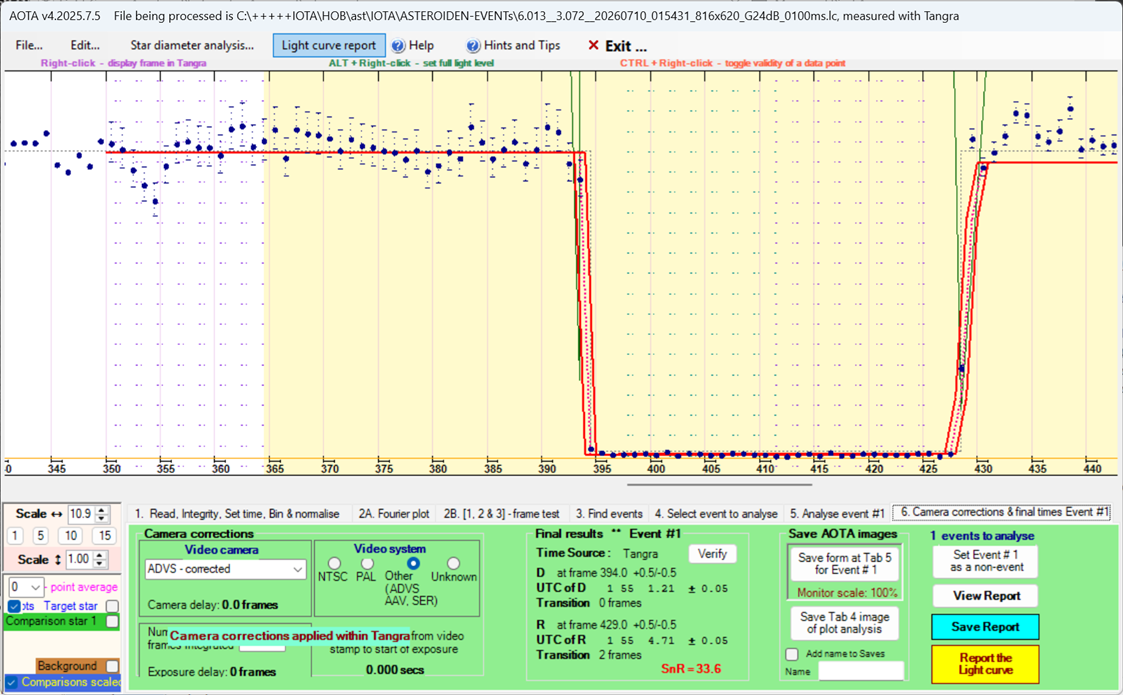Click the Name input field
The height and width of the screenshot is (695, 1123).
coord(860,671)
